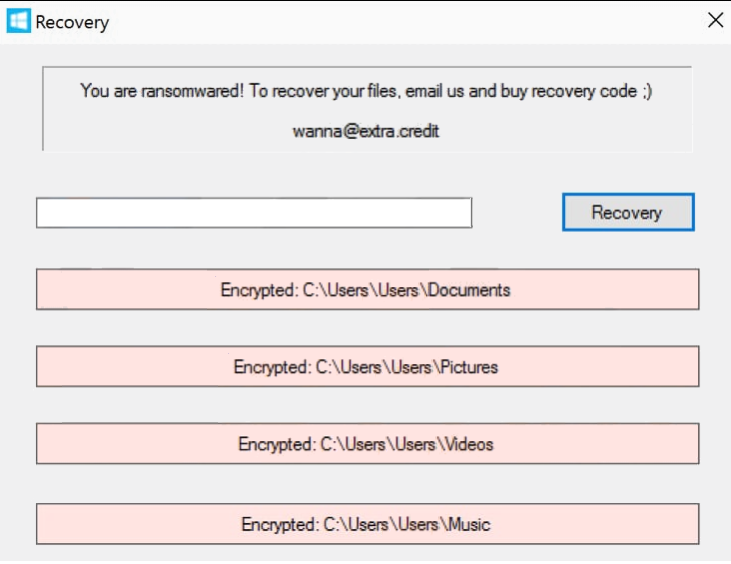Click the wanna@extra.credit email address
This screenshot has width=731, height=564.
pos(366,131)
